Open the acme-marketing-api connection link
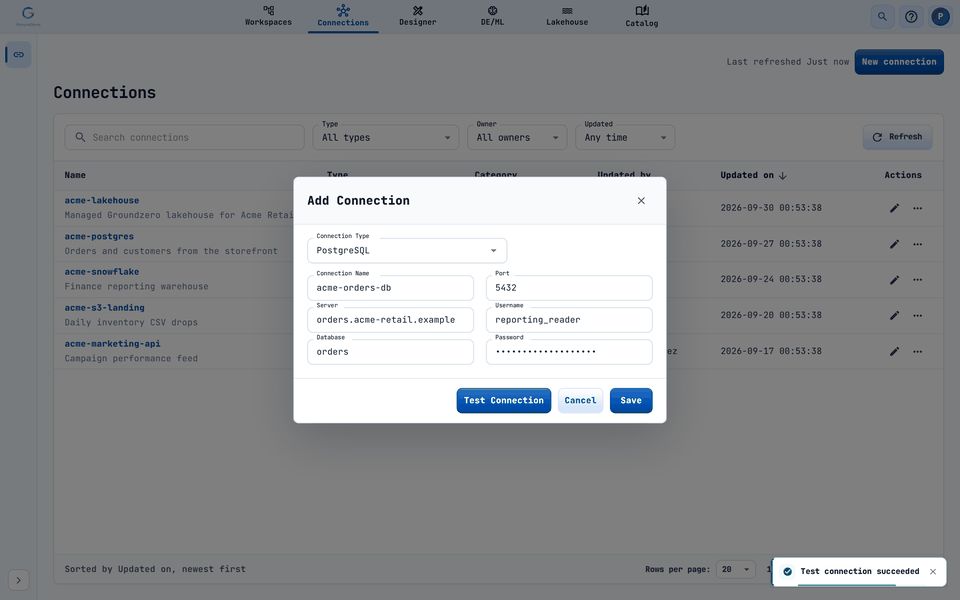 pos(113,344)
